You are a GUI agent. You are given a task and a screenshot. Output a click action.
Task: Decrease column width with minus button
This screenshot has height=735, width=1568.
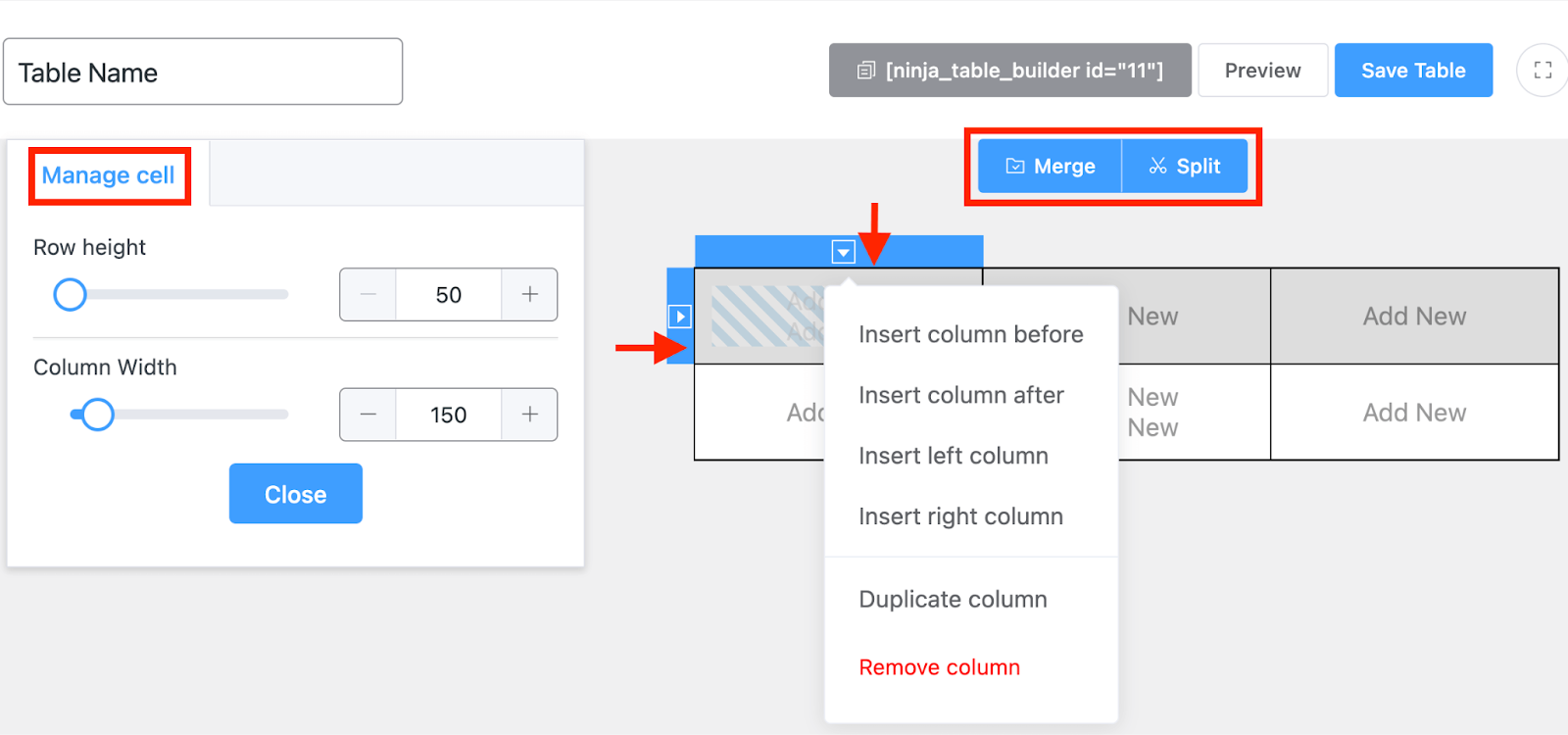tap(368, 415)
